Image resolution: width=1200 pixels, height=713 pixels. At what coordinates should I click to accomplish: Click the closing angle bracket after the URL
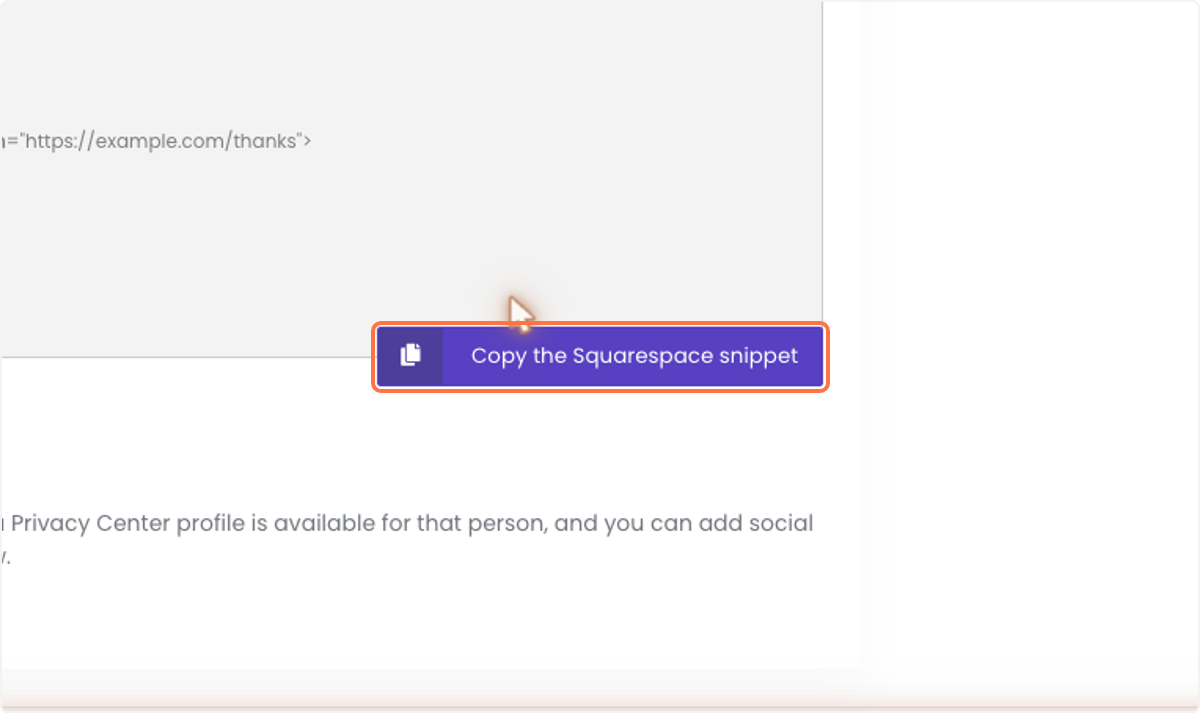[306, 141]
